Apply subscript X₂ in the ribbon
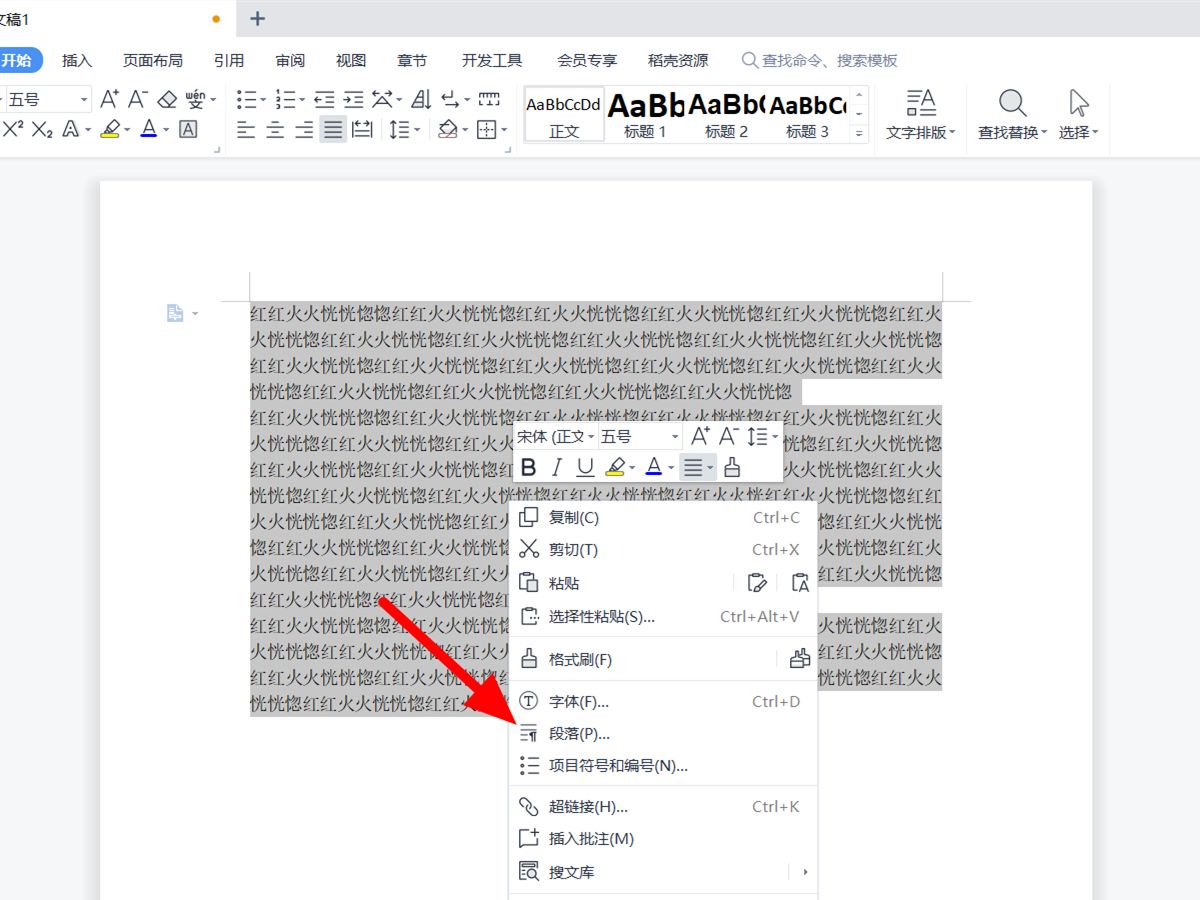Image resolution: width=1200 pixels, height=900 pixels. pyautogui.click(x=42, y=129)
